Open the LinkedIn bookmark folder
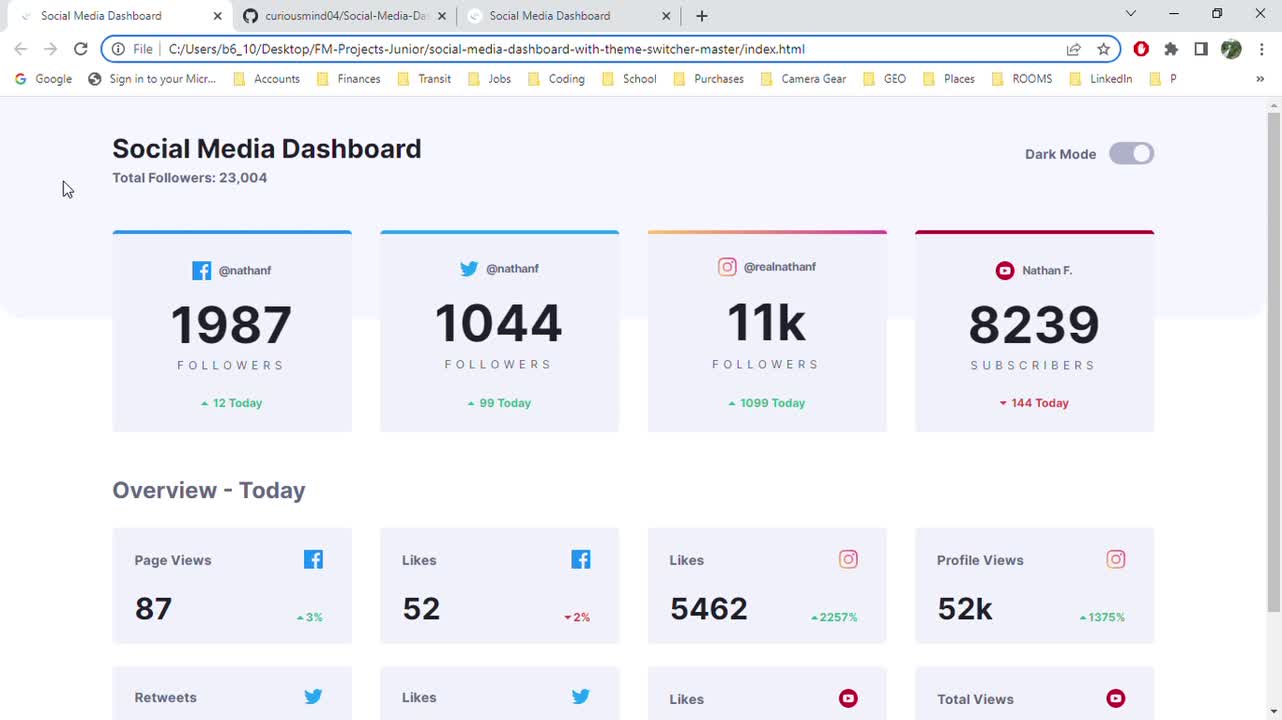 click(x=1100, y=79)
